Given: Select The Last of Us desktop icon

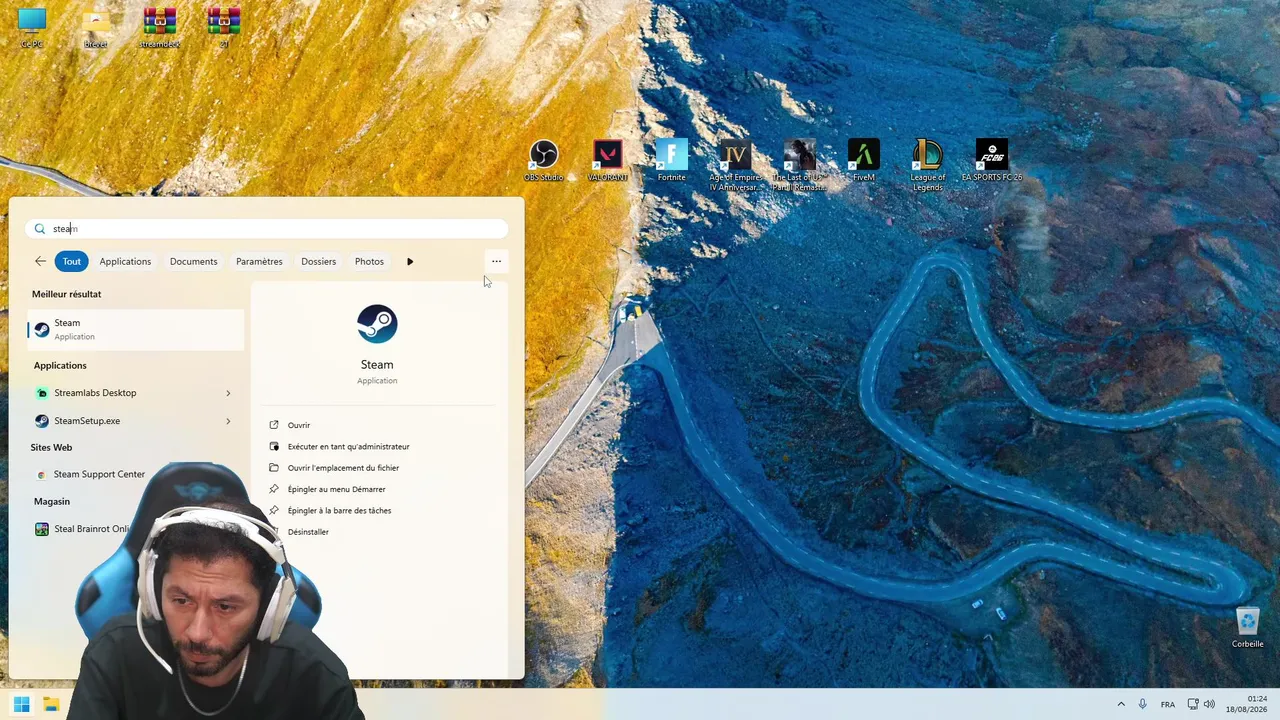Looking at the screenshot, I should pyautogui.click(x=799, y=165).
